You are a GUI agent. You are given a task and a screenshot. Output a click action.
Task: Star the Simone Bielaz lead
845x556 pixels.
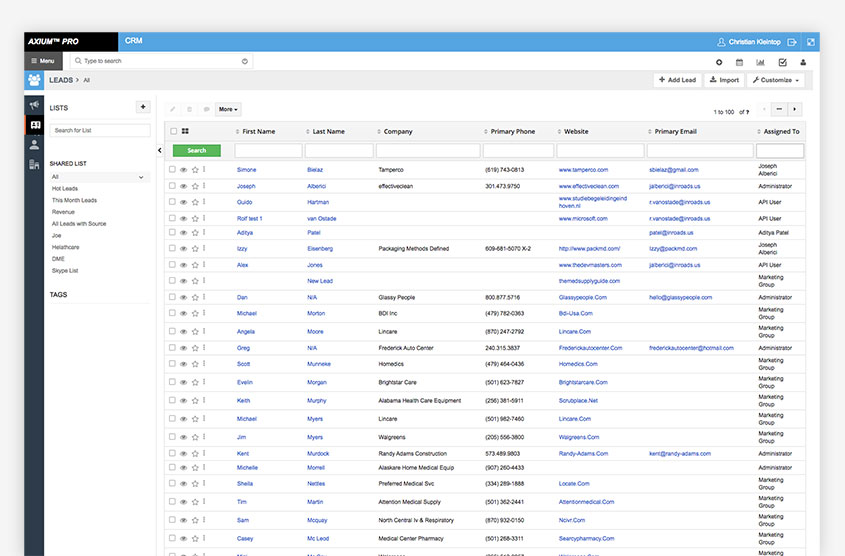195,170
